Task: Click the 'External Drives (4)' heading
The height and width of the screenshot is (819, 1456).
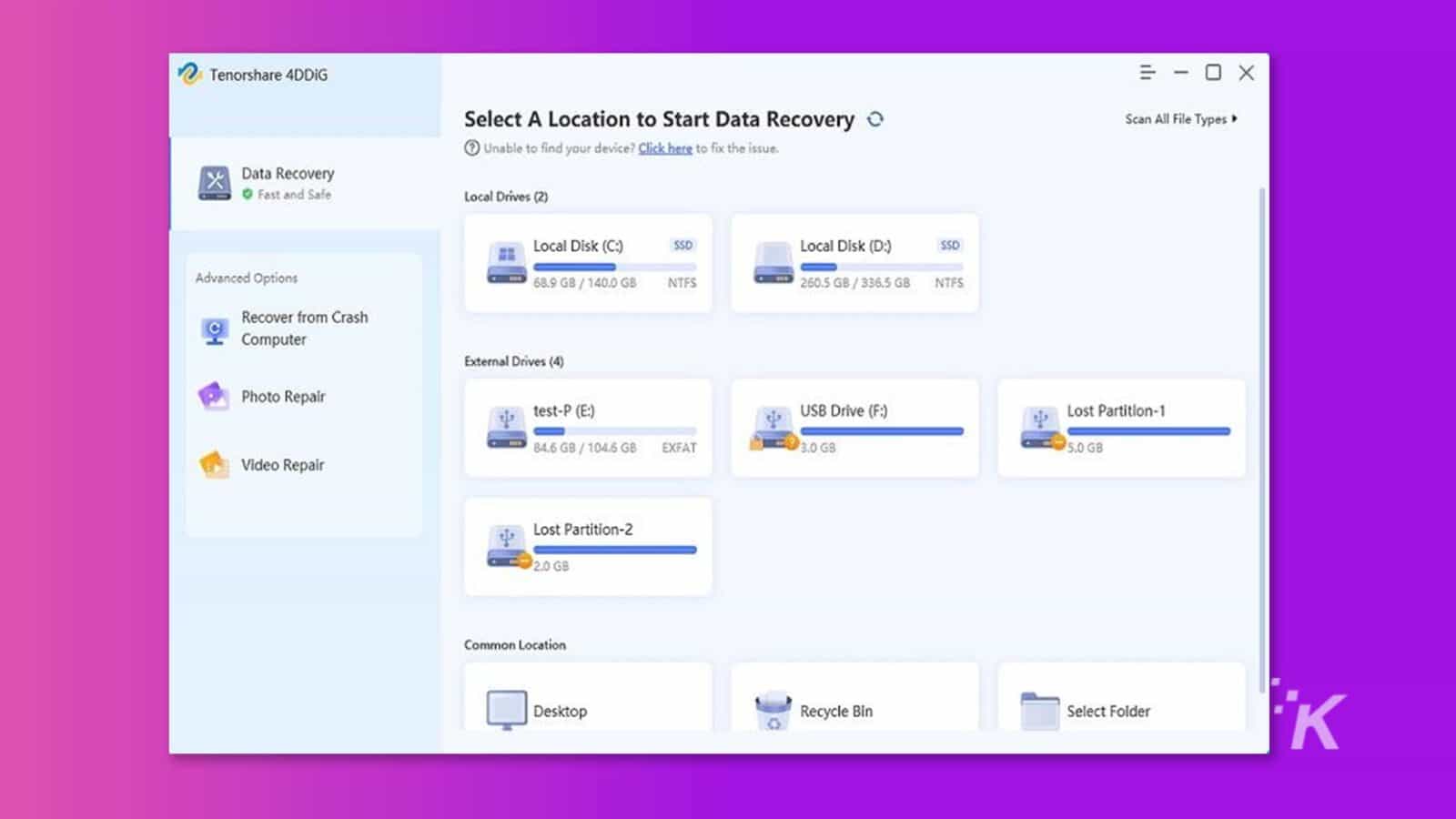Action: tap(513, 361)
